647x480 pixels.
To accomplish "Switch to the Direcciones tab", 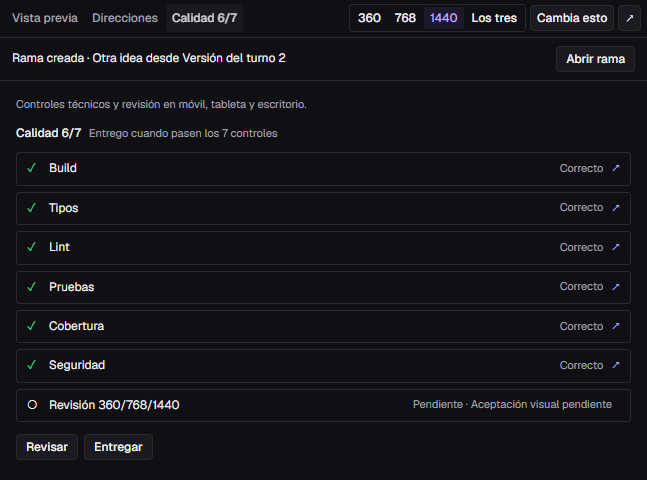I will point(125,18).
